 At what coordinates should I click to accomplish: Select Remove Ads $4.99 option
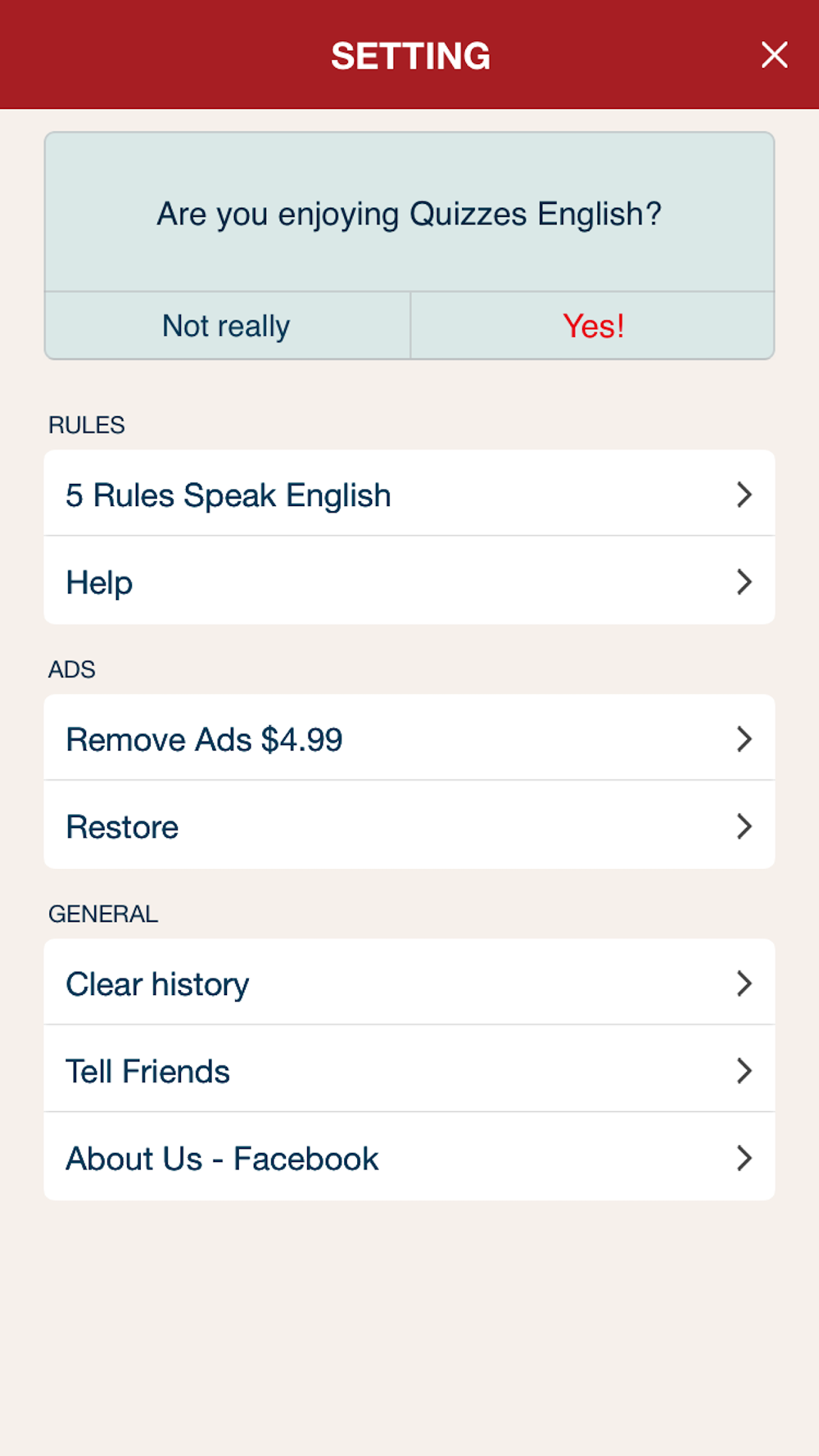409,738
